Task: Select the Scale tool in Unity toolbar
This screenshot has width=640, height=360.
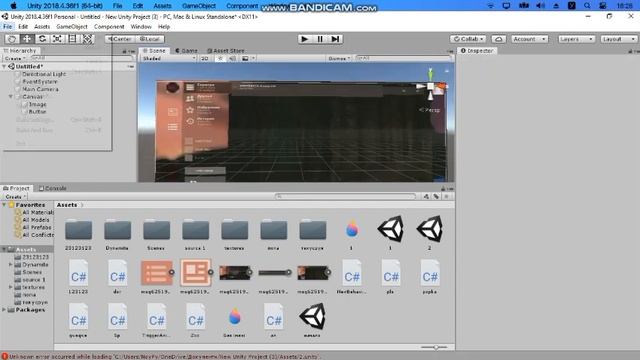Action: tap(57, 39)
